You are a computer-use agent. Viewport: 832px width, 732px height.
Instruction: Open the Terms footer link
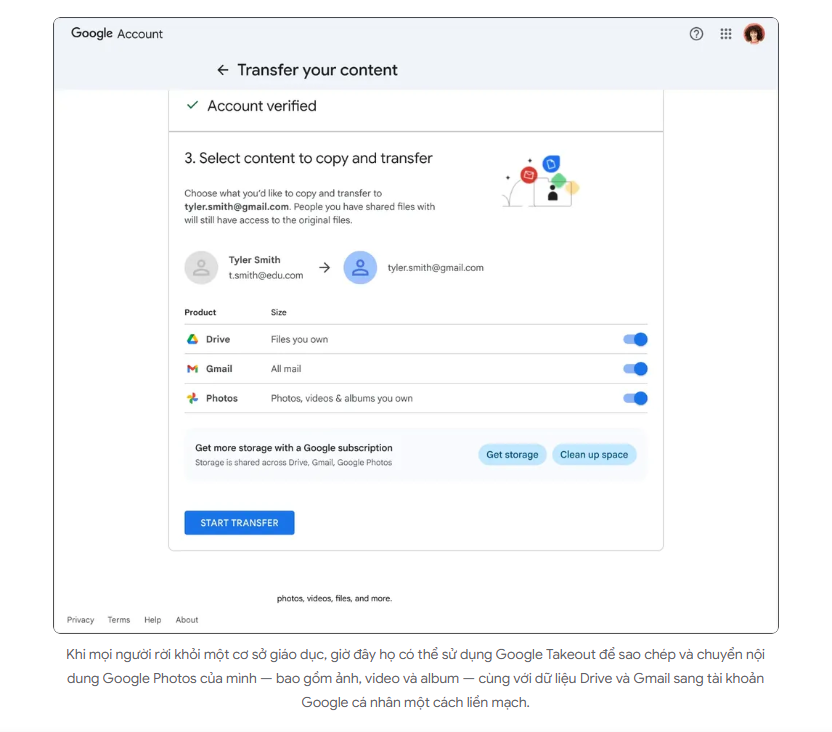[x=119, y=620]
